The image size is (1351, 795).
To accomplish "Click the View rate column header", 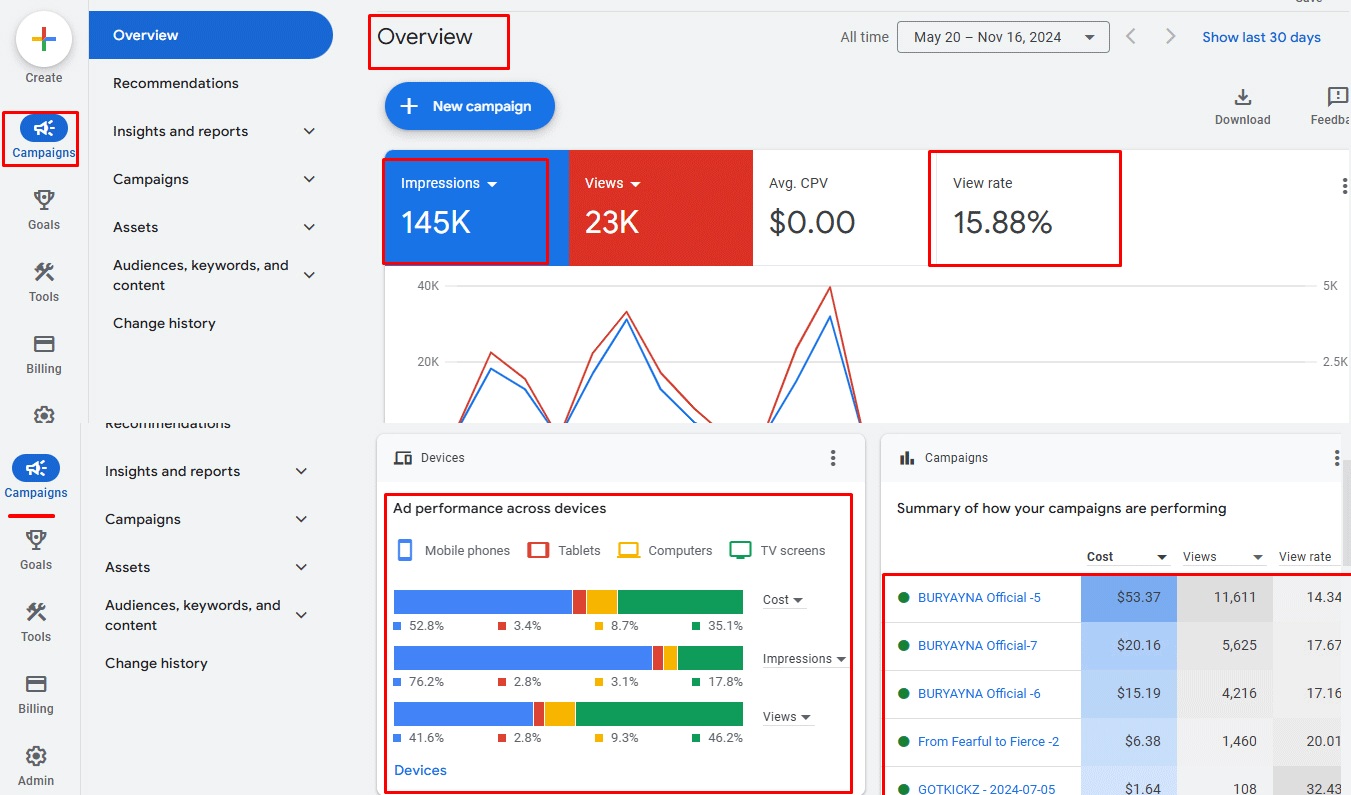I will [1305, 557].
